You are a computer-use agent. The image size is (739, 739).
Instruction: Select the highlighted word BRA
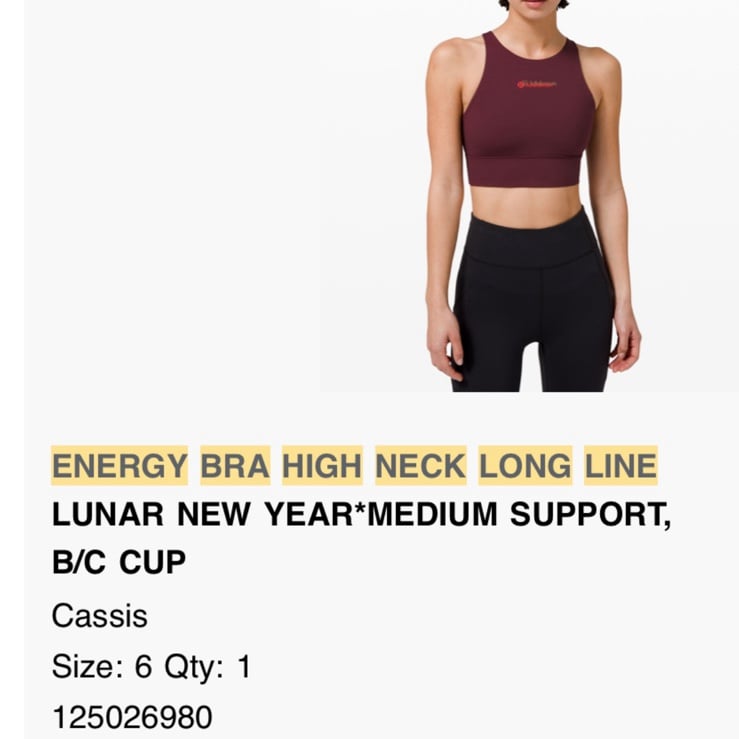tap(235, 466)
